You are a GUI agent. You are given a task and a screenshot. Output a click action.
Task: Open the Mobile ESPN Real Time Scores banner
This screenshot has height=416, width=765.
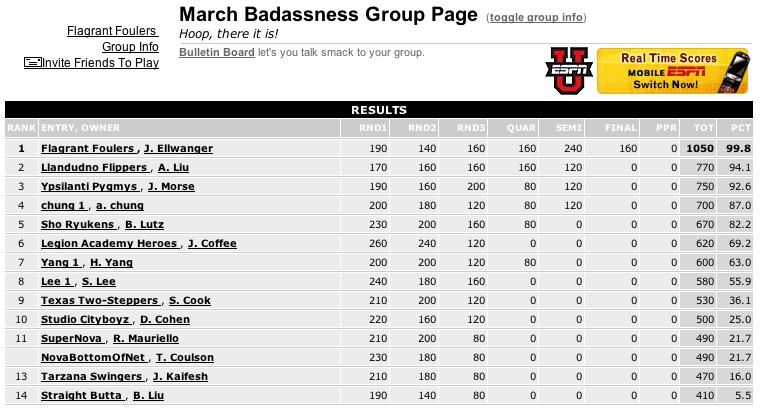[x=673, y=71]
